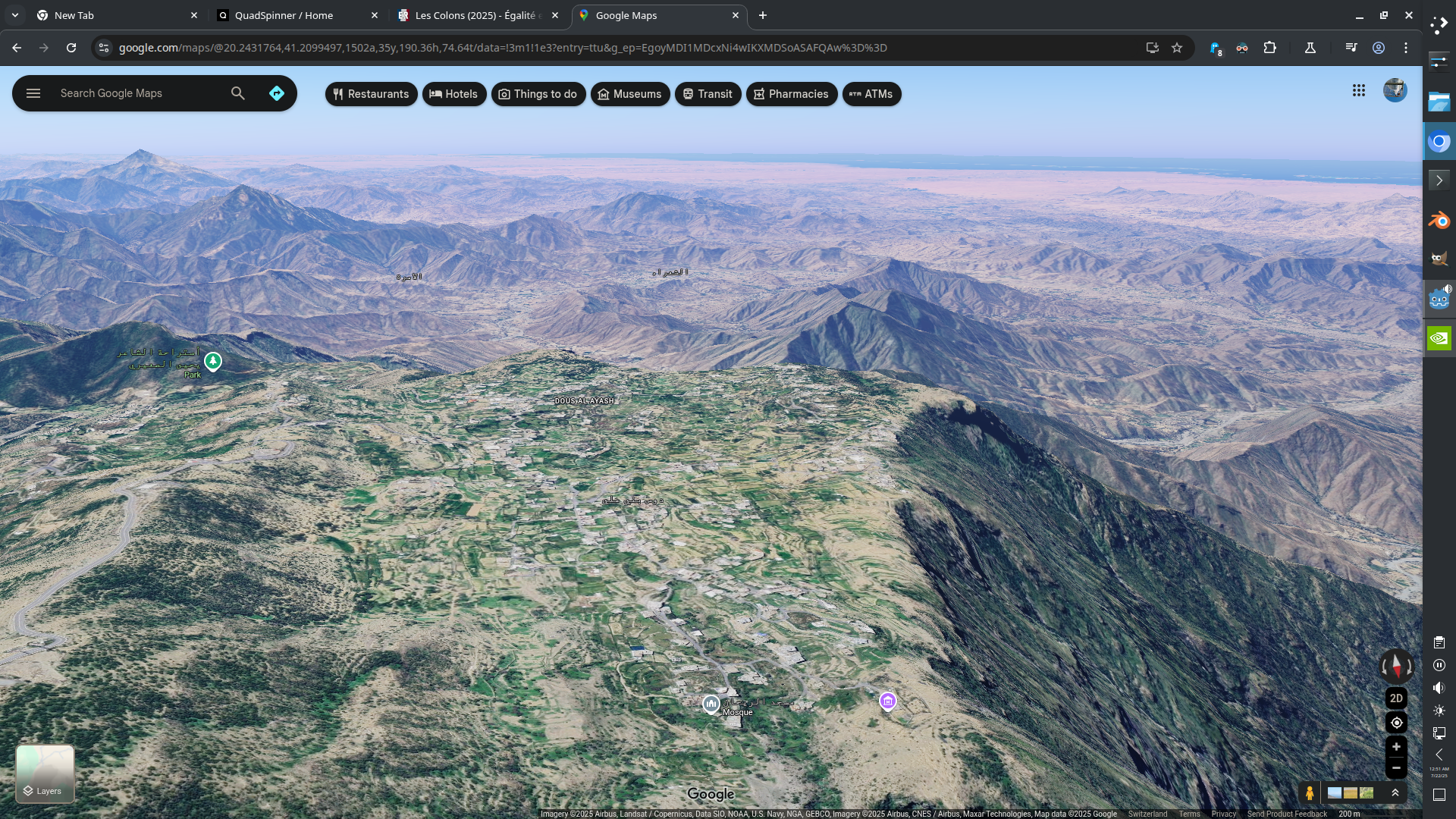The width and height of the screenshot is (1456, 819).
Task: Reload the Google Maps page
Action: [71, 48]
